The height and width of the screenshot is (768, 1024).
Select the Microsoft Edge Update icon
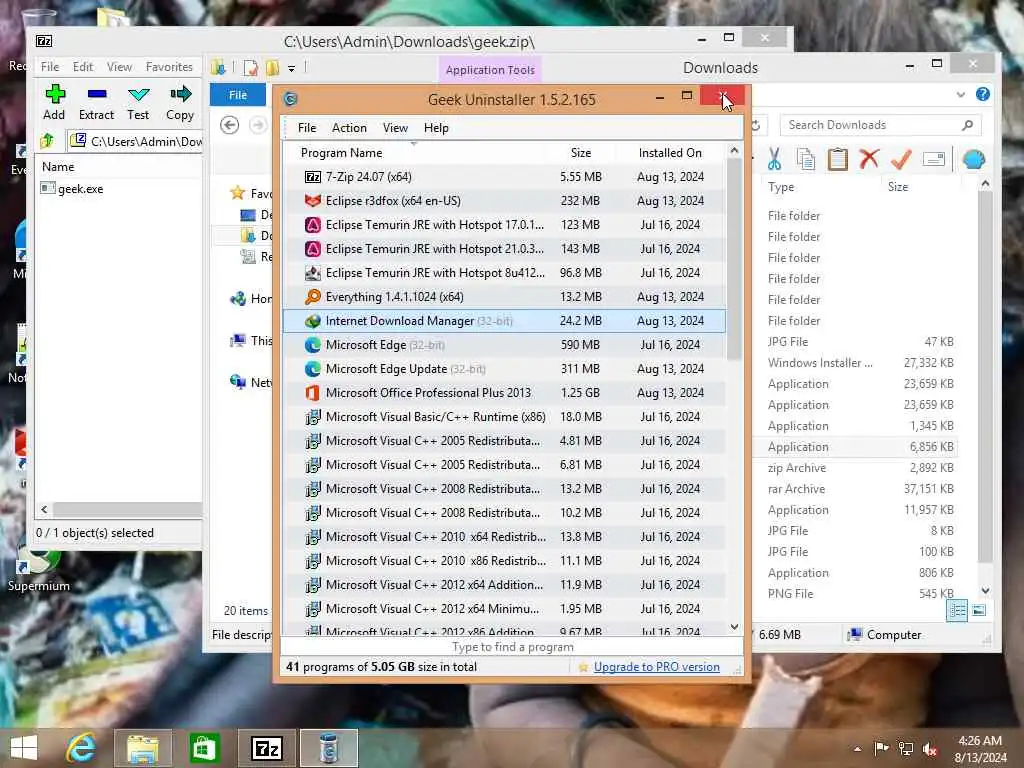[x=313, y=369]
